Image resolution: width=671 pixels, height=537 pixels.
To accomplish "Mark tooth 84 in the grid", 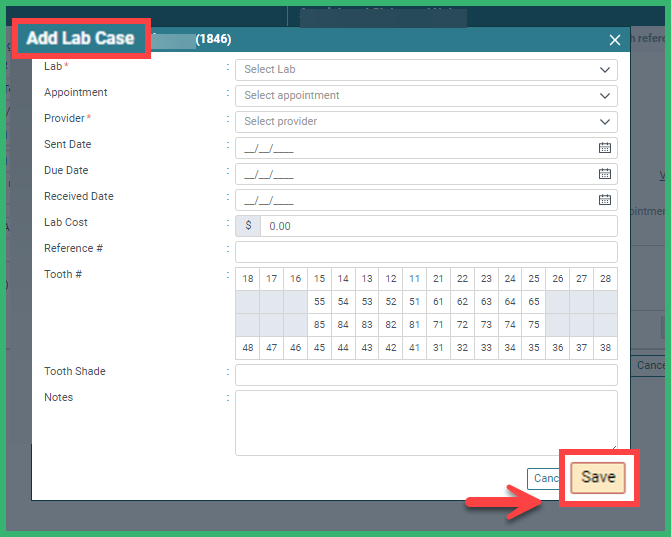I will tap(343, 325).
